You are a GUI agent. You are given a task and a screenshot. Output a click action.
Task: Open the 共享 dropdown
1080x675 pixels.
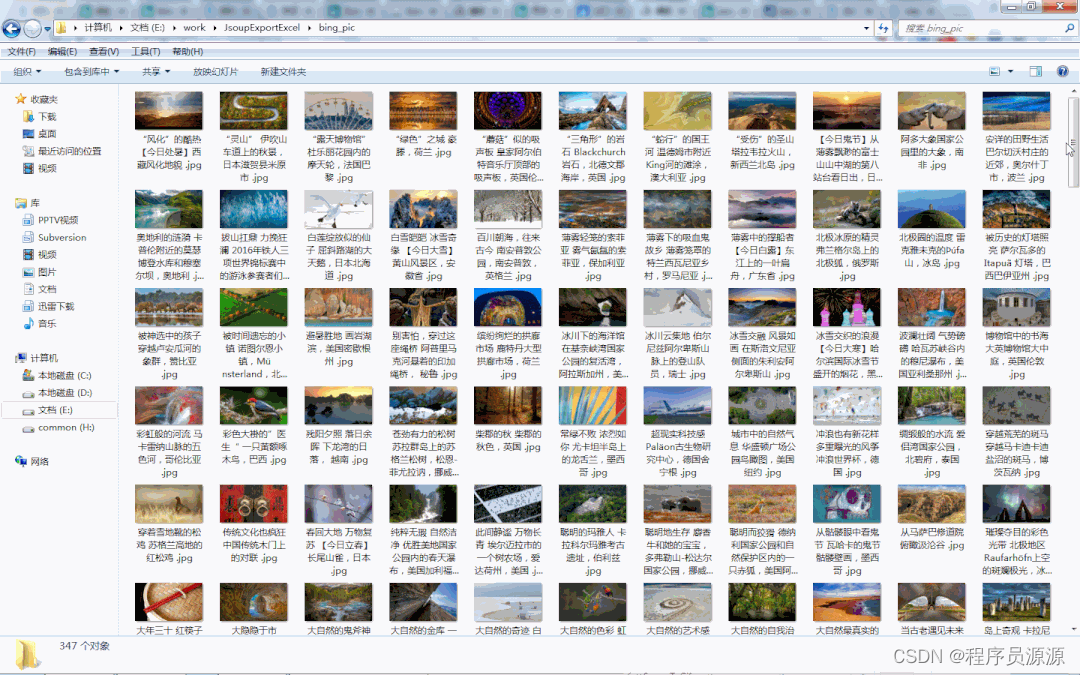click(x=156, y=72)
